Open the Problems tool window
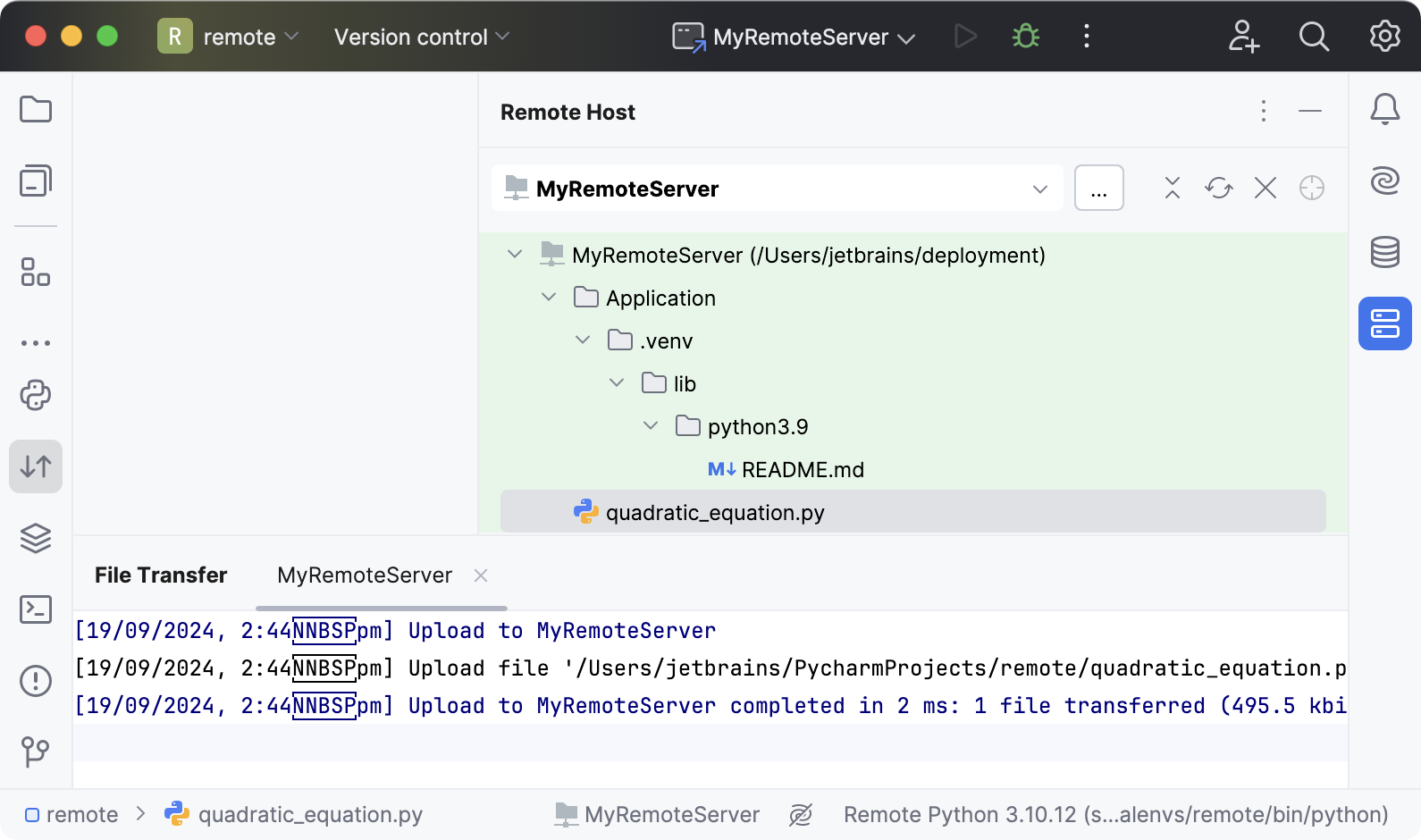The image size is (1421, 840). pos(36,681)
